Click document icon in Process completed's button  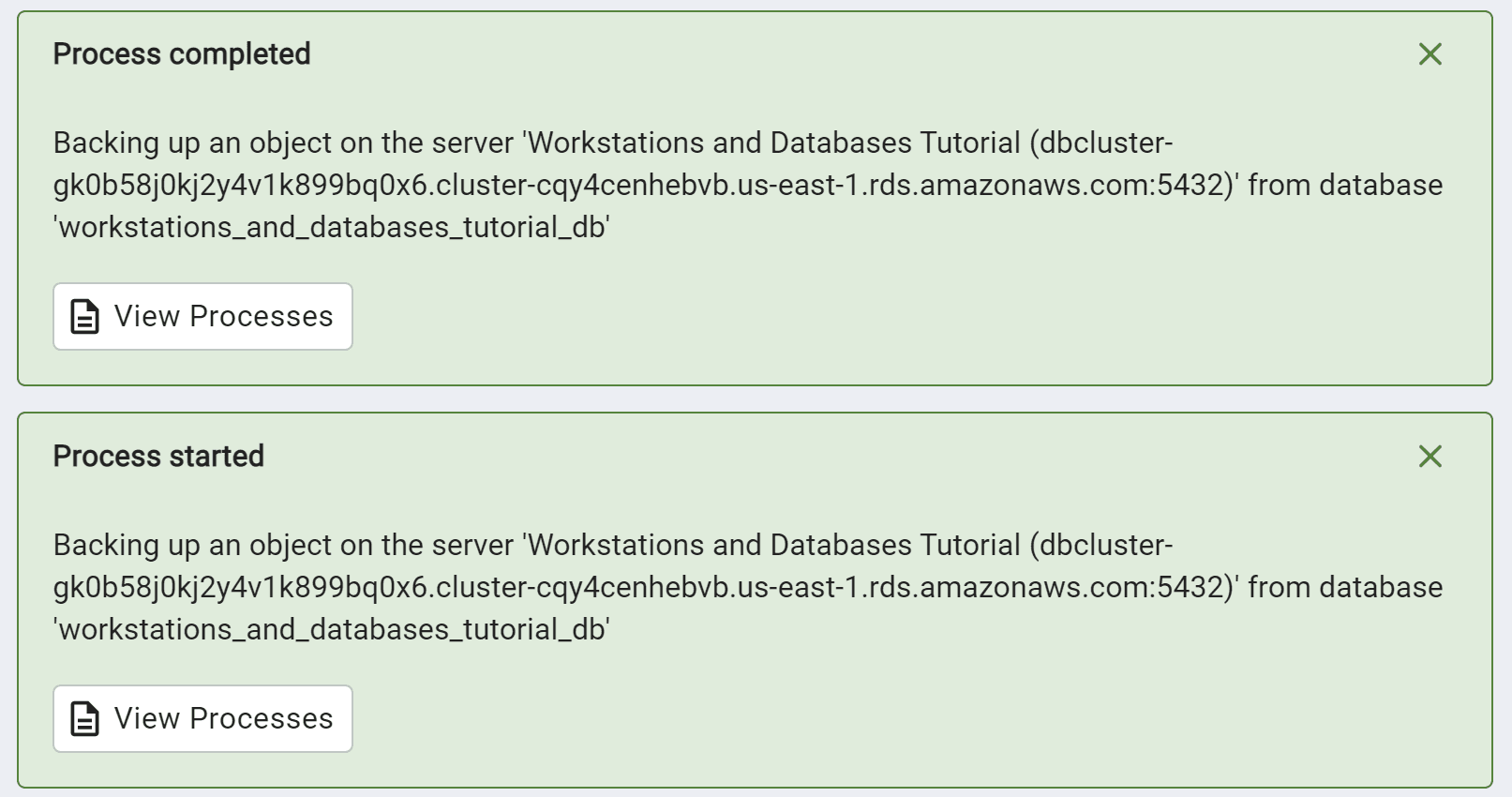point(85,317)
